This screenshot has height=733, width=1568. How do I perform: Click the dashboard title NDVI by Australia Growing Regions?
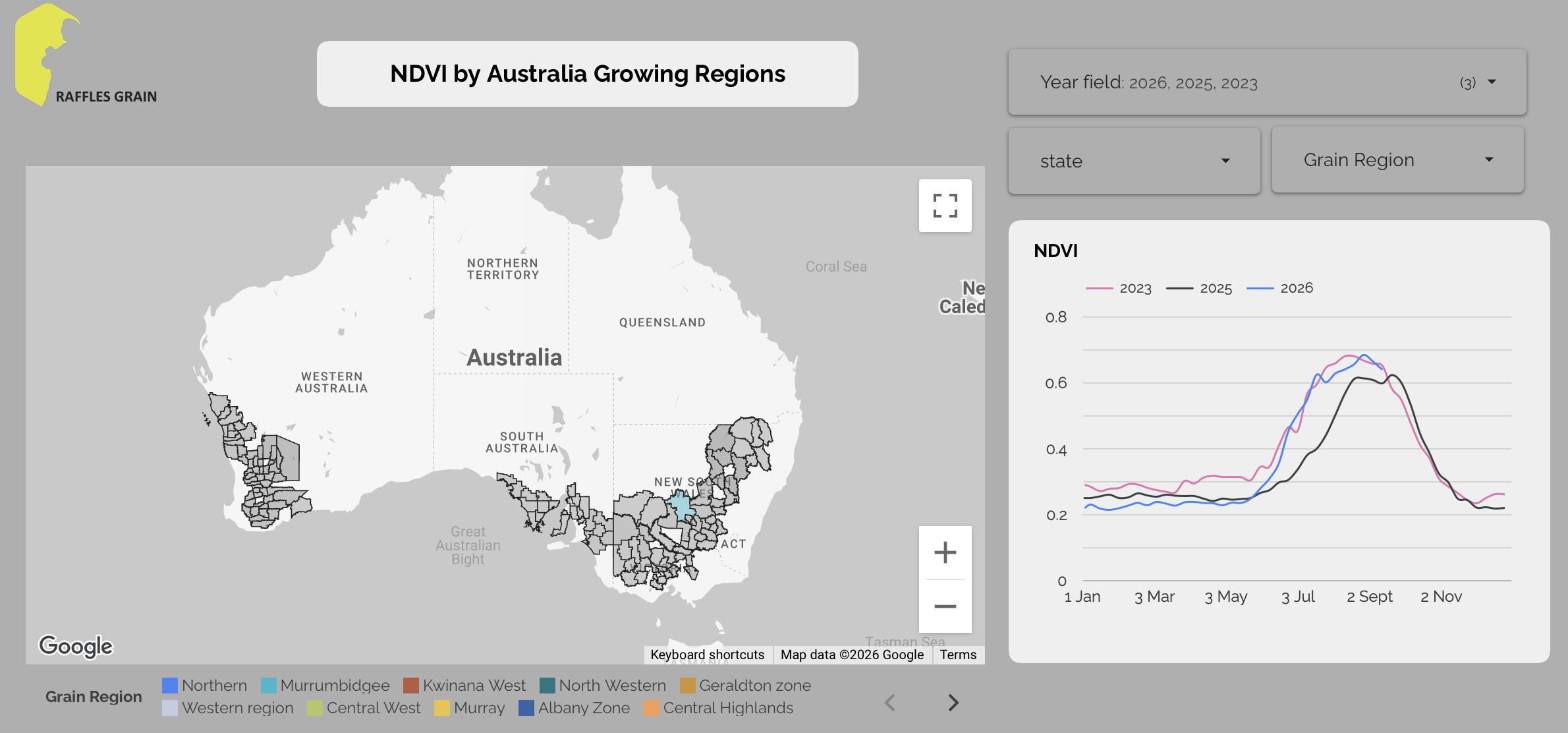tap(587, 74)
